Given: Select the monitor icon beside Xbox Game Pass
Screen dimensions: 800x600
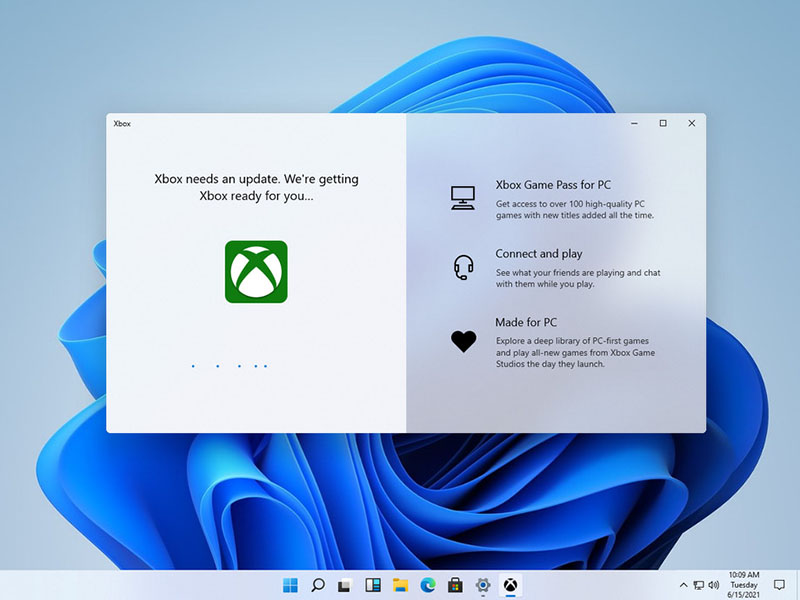Looking at the screenshot, I should (462, 196).
